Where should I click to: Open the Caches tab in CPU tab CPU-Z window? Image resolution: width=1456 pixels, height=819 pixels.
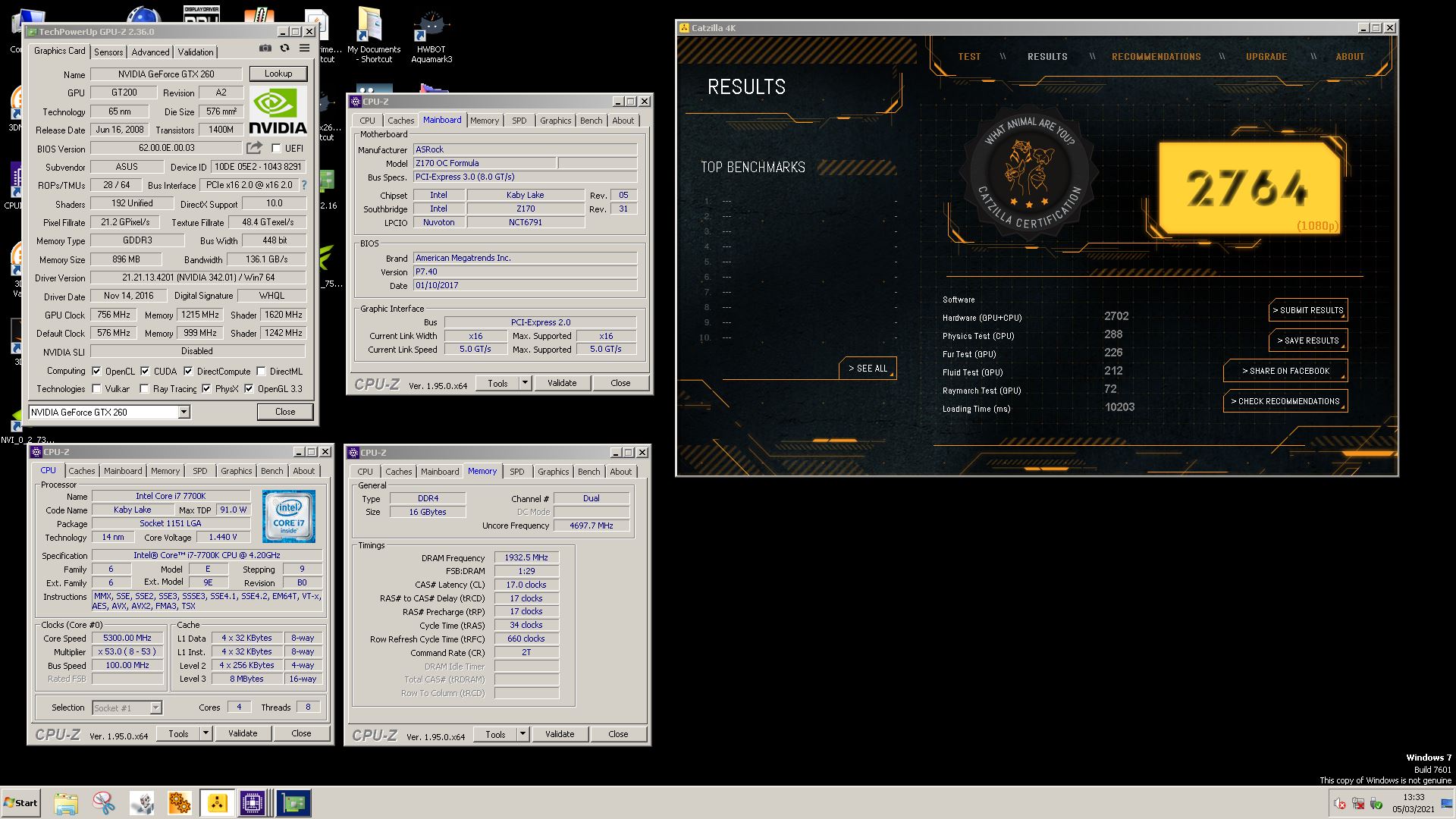(82, 471)
